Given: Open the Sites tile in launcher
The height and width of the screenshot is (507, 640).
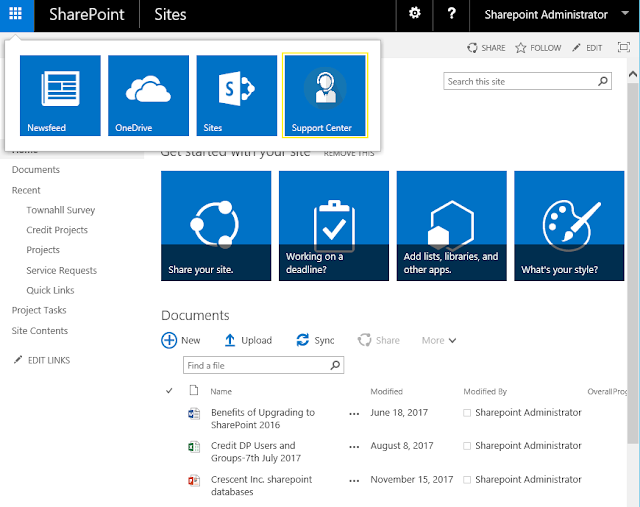Looking at the screenshot, I should click(237, 96).
